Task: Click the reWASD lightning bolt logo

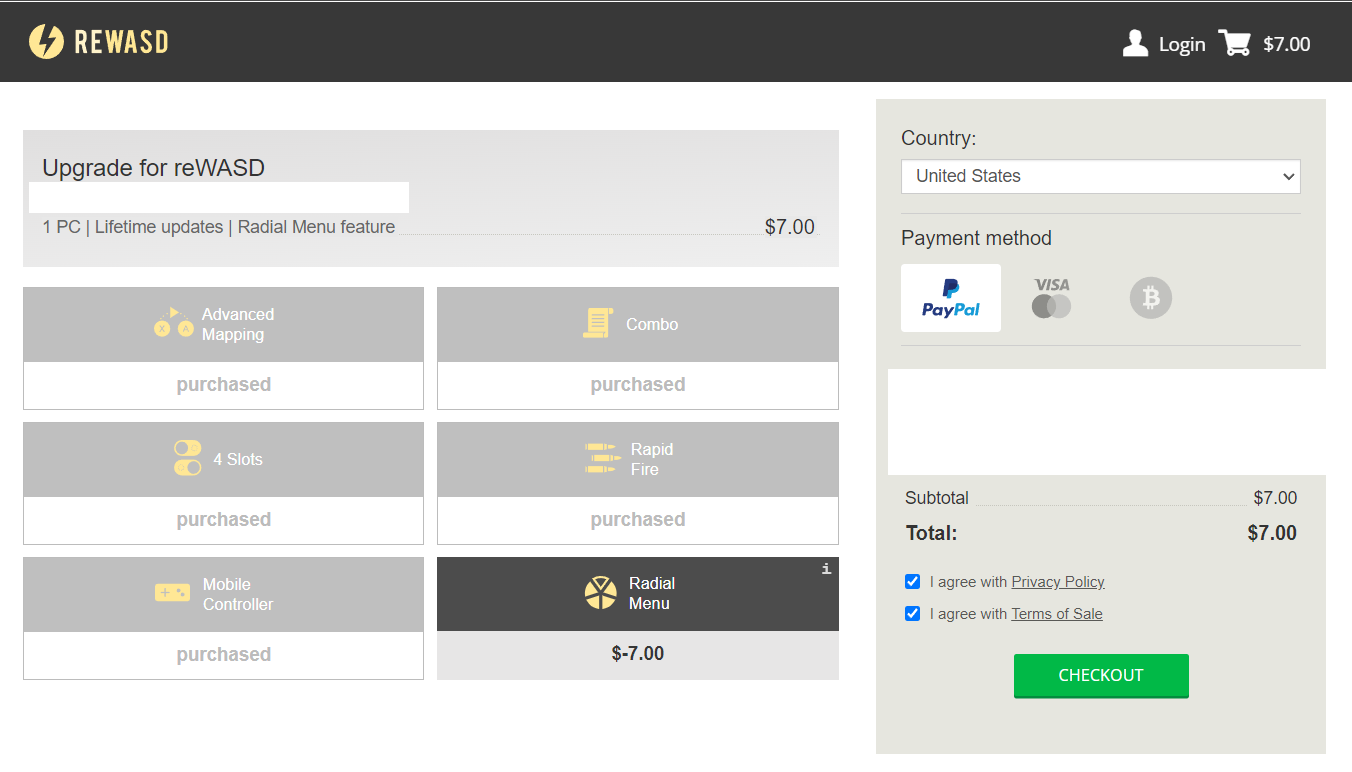Action: [46, 41]
